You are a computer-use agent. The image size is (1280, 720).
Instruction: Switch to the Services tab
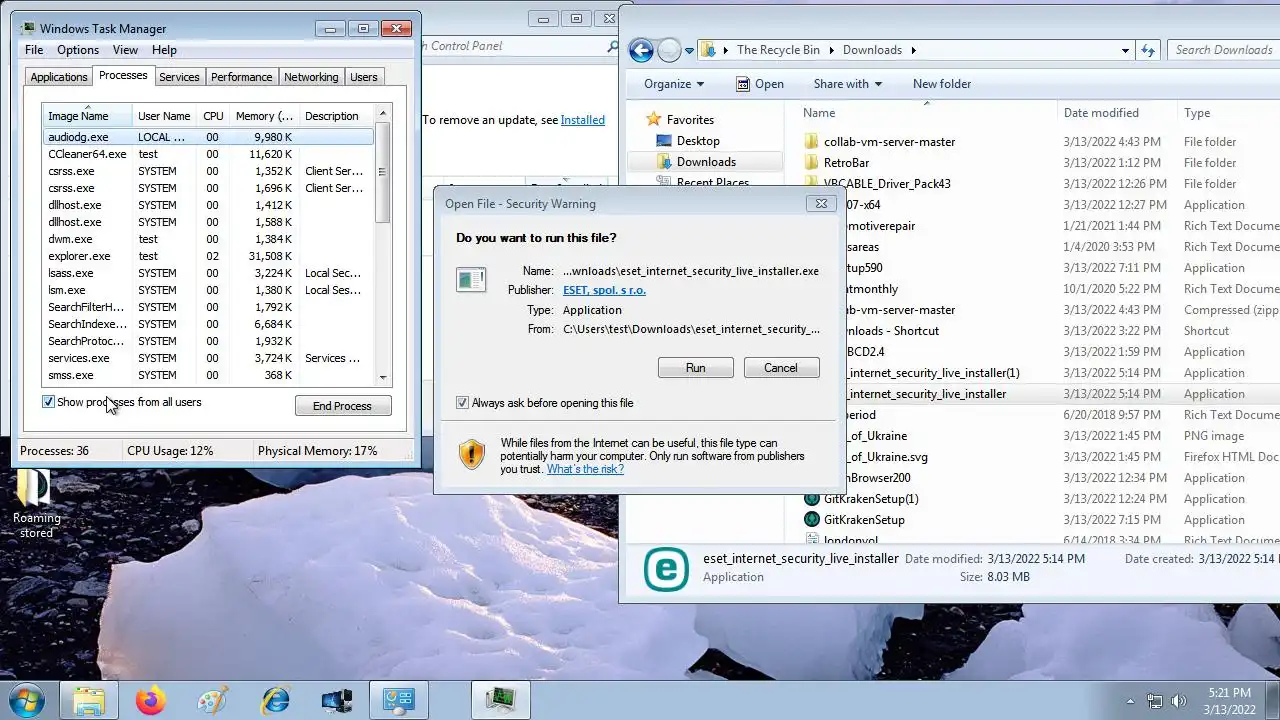pyautogui.click(x=179, y=77)
